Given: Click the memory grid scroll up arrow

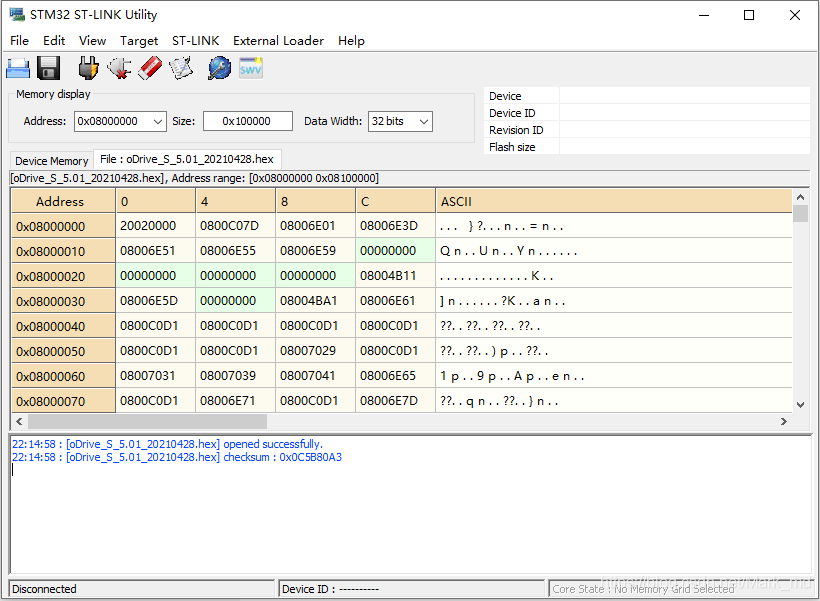Looking at the screenshot, I should [x=800, y=197].
